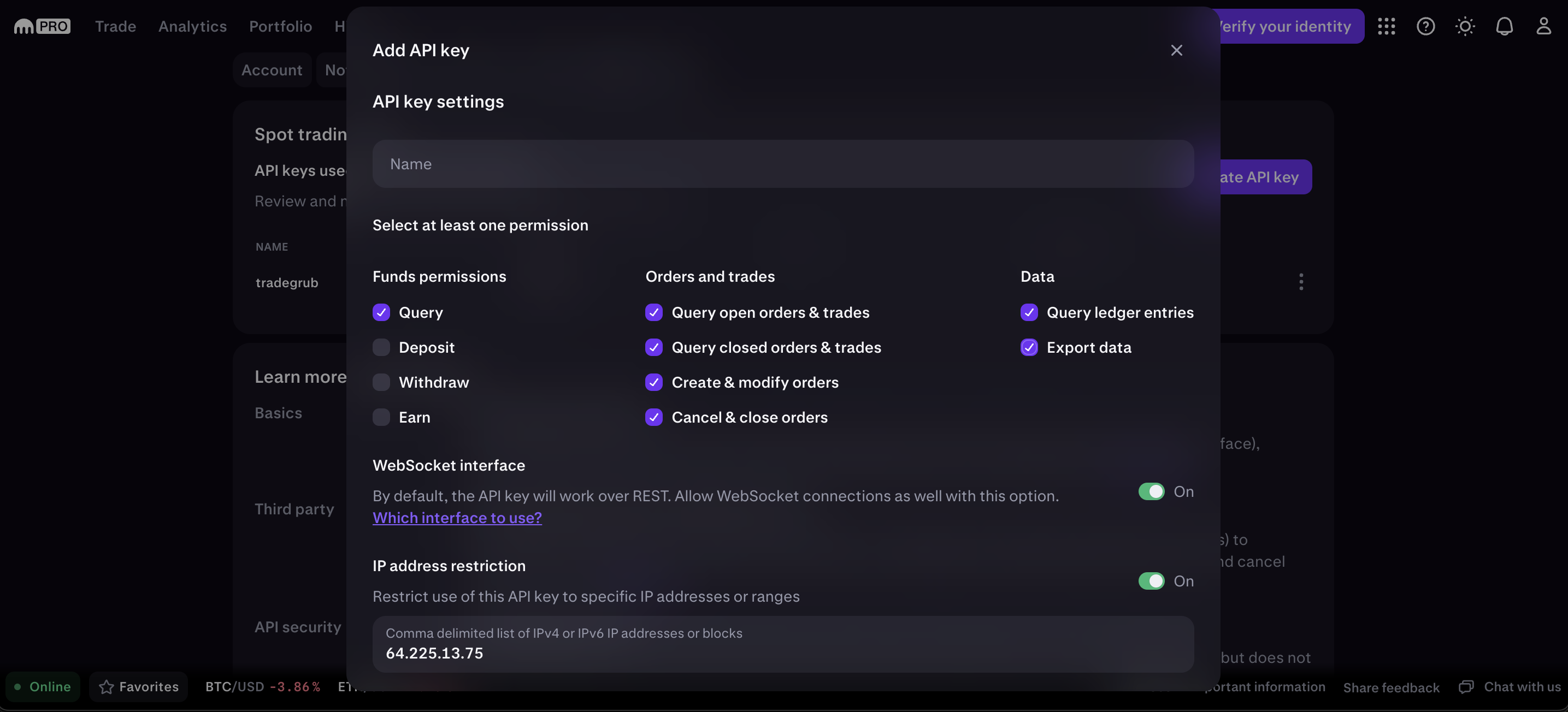Uncheck Export data permission
1568x712 pixels.
point(1029,347)
